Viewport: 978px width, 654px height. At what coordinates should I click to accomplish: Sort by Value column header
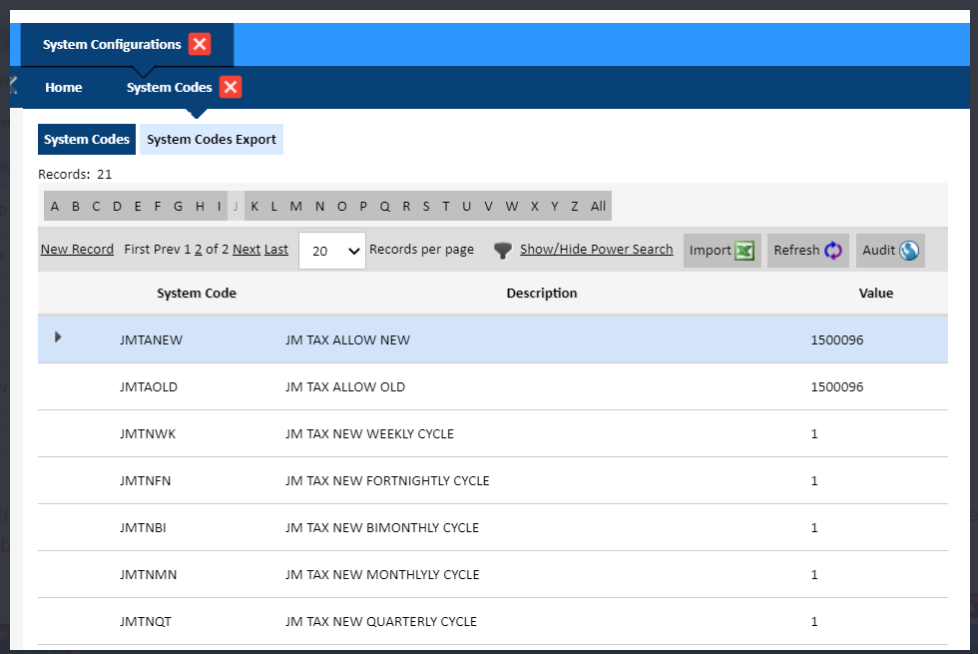click(x=876, y=293)
